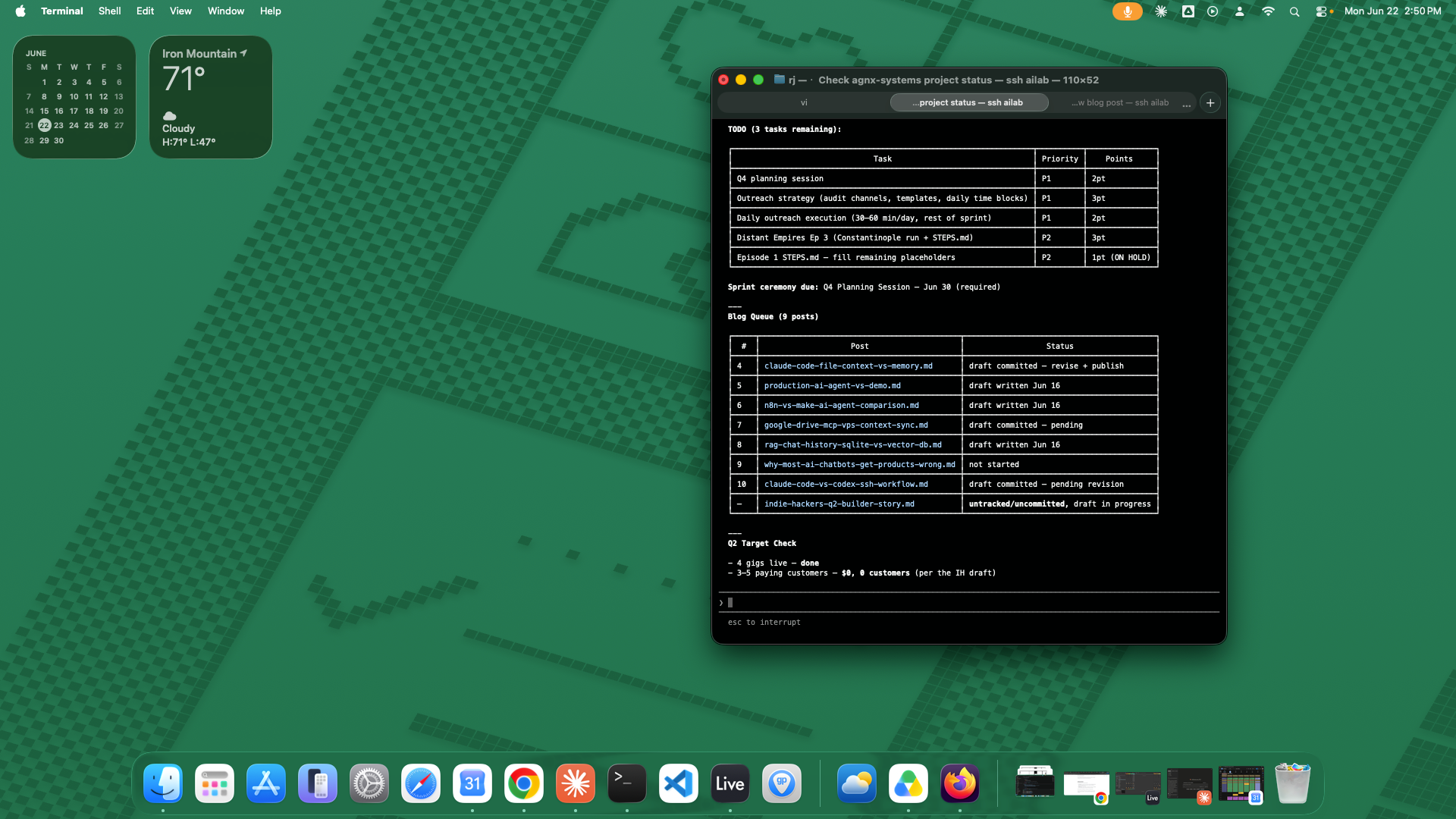Image resolution: width=1456 pixels, height=819 pixels.
Task: Open the Help menu
Action: (x=271, y=11)
